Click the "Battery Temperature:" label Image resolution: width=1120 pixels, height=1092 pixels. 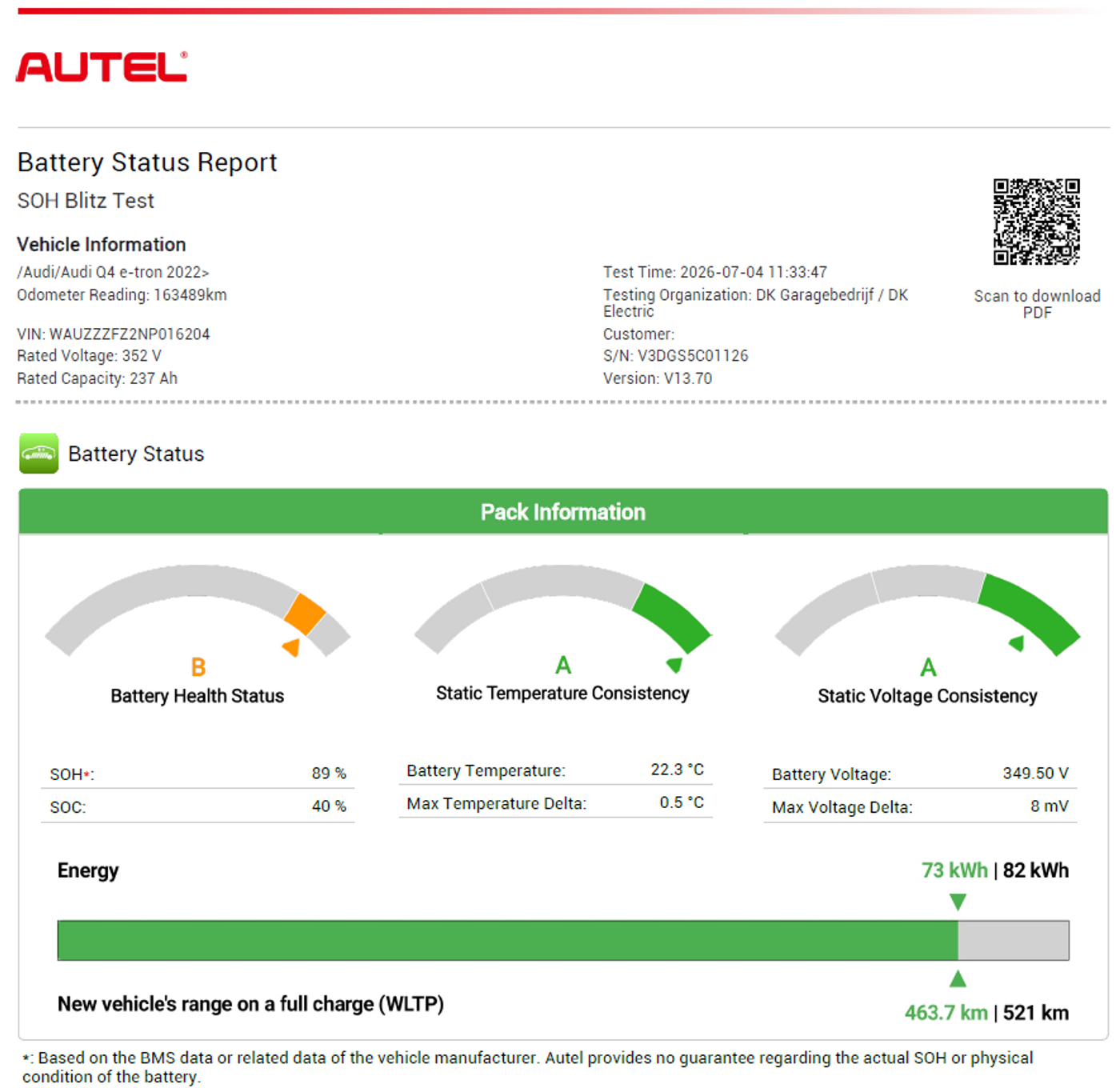point(486,770)
